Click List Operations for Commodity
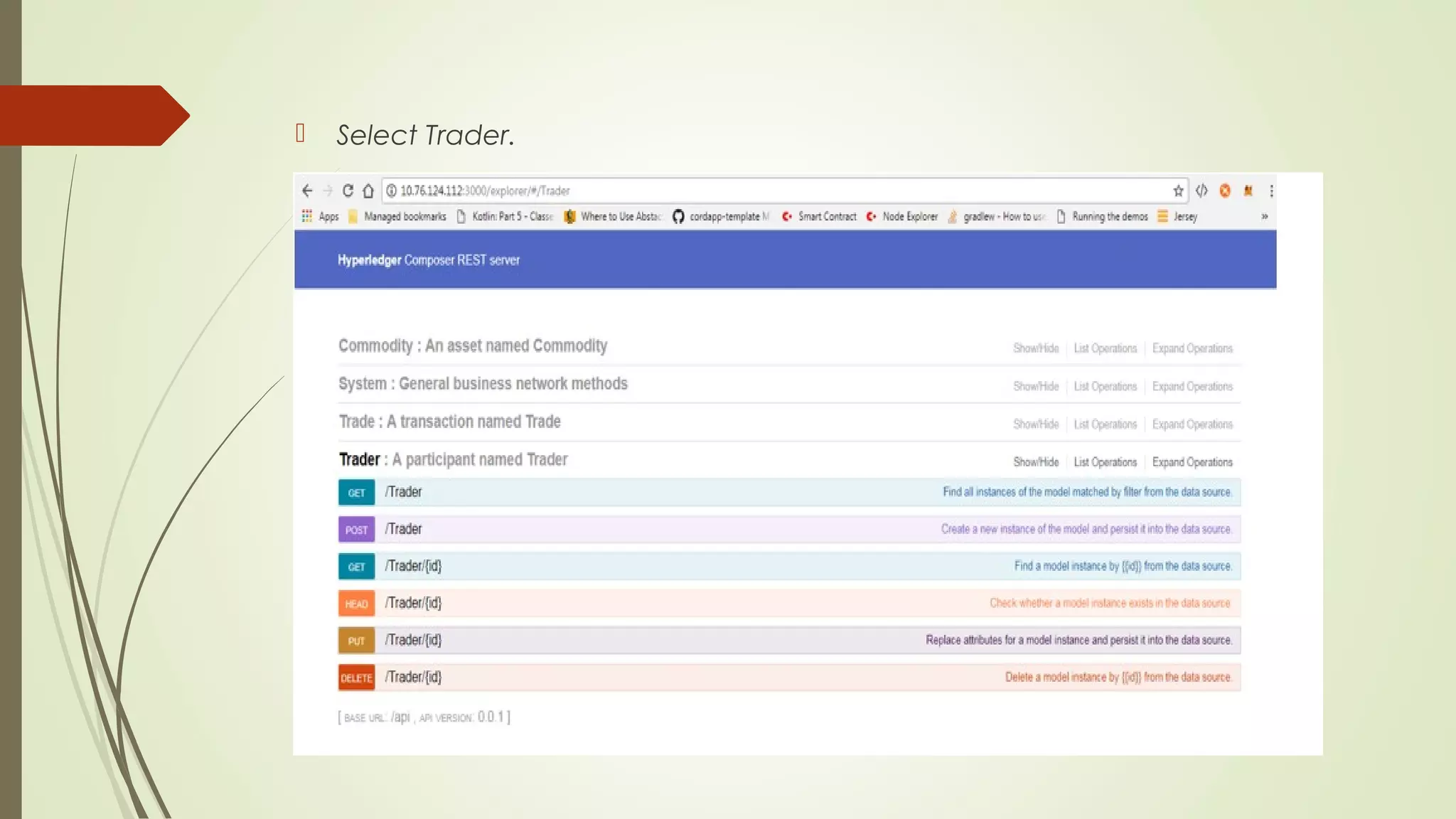This screenshot has height=819, width=1456. tap(1106, 348)
